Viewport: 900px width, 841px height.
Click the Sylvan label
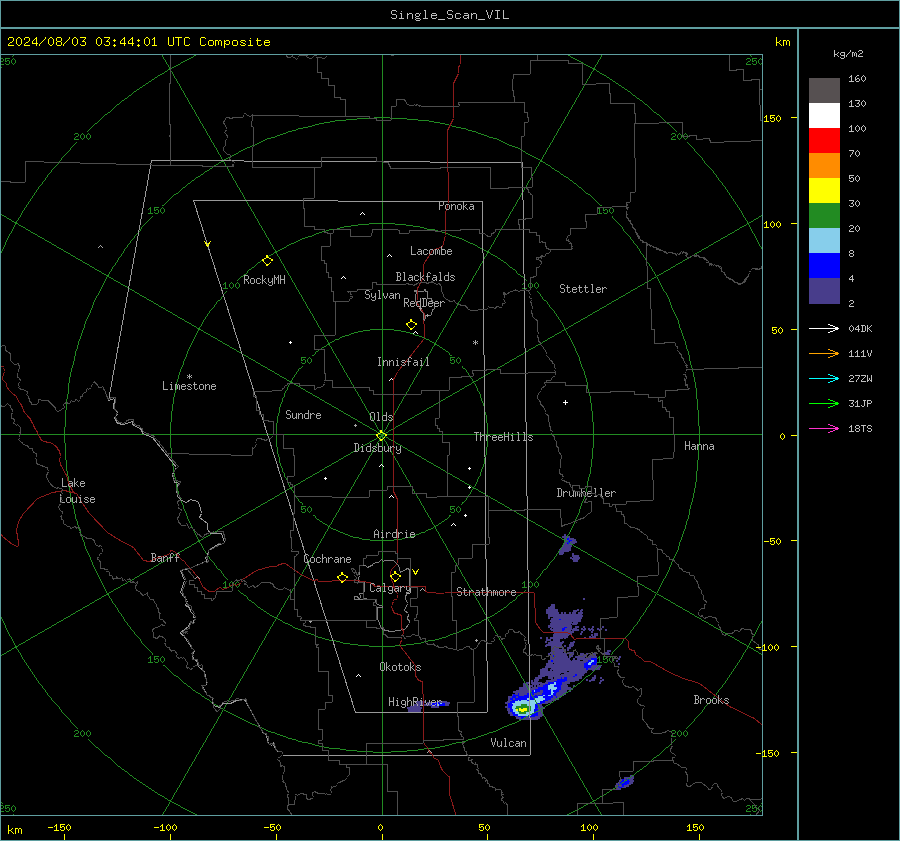pyautogui.click(x=382, y=295)
